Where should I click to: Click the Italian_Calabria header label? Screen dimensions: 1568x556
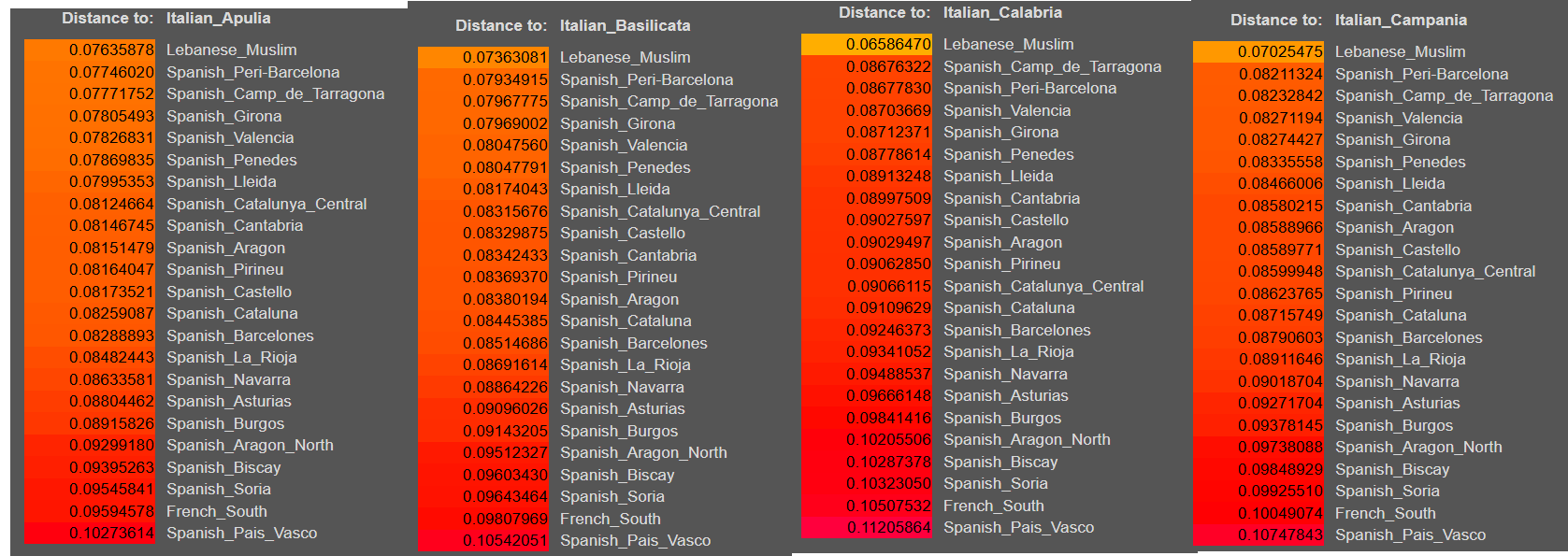coord(1002,13)
